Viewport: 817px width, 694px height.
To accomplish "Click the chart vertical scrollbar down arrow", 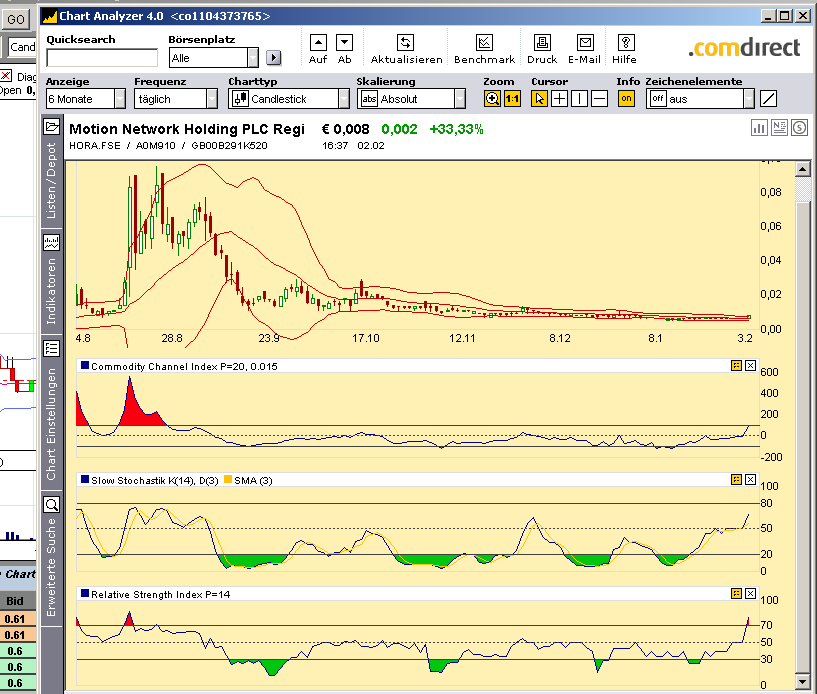I will pyautogui.click(x=802, y=681).
